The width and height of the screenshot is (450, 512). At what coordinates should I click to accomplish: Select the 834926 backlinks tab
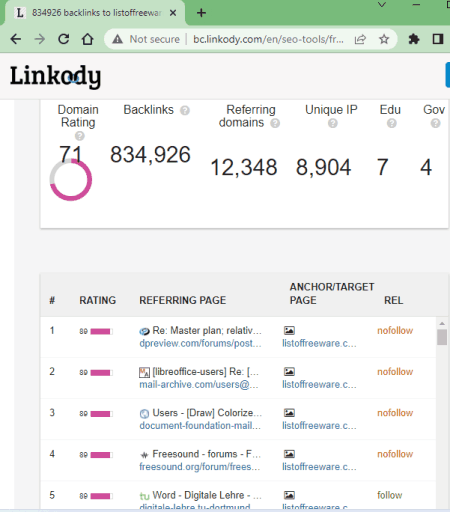pyautogui.click(x=95, y=13)
